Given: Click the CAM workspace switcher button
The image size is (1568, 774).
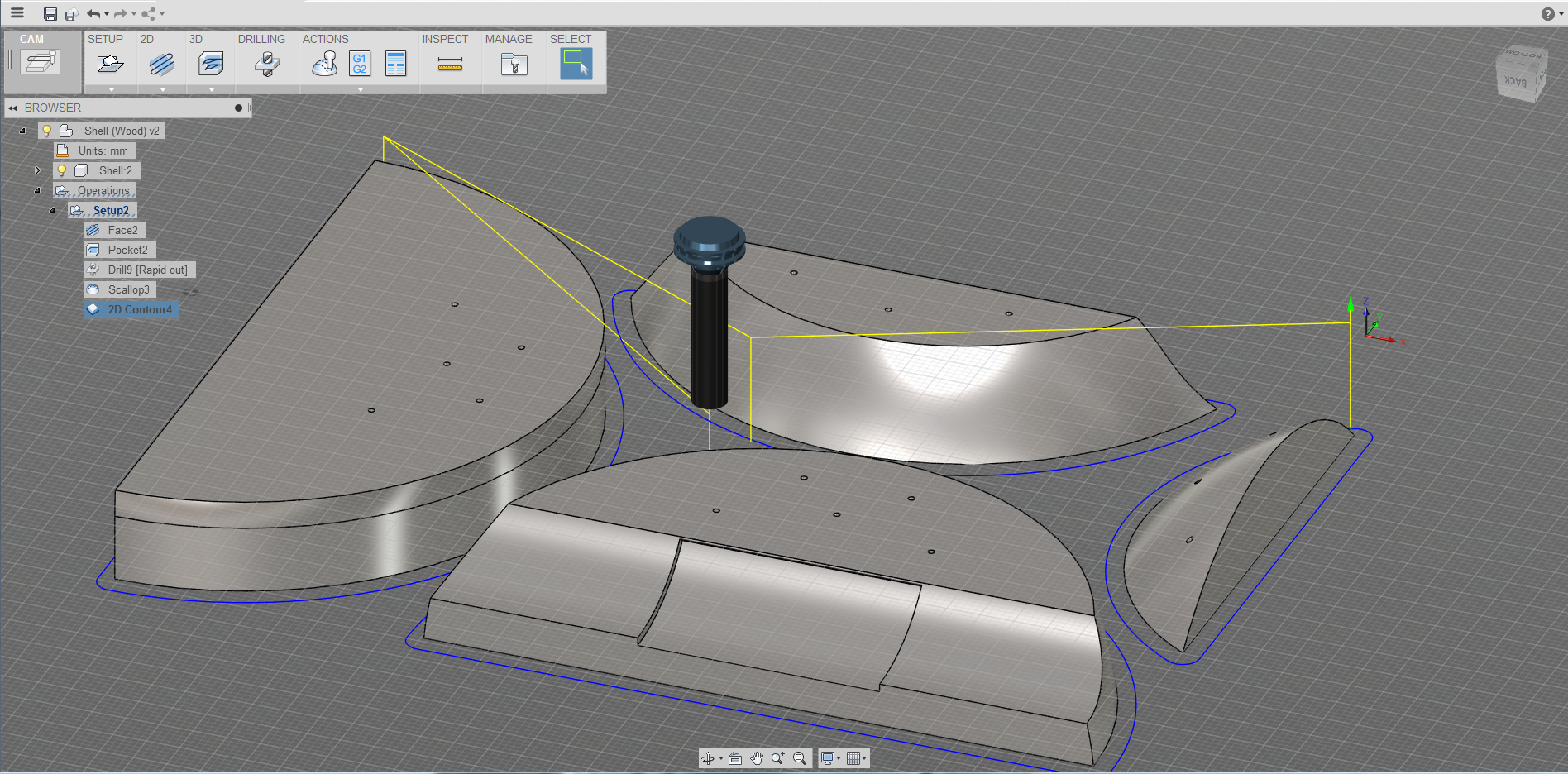Looking at the screenshot, I should click(41, 62).
